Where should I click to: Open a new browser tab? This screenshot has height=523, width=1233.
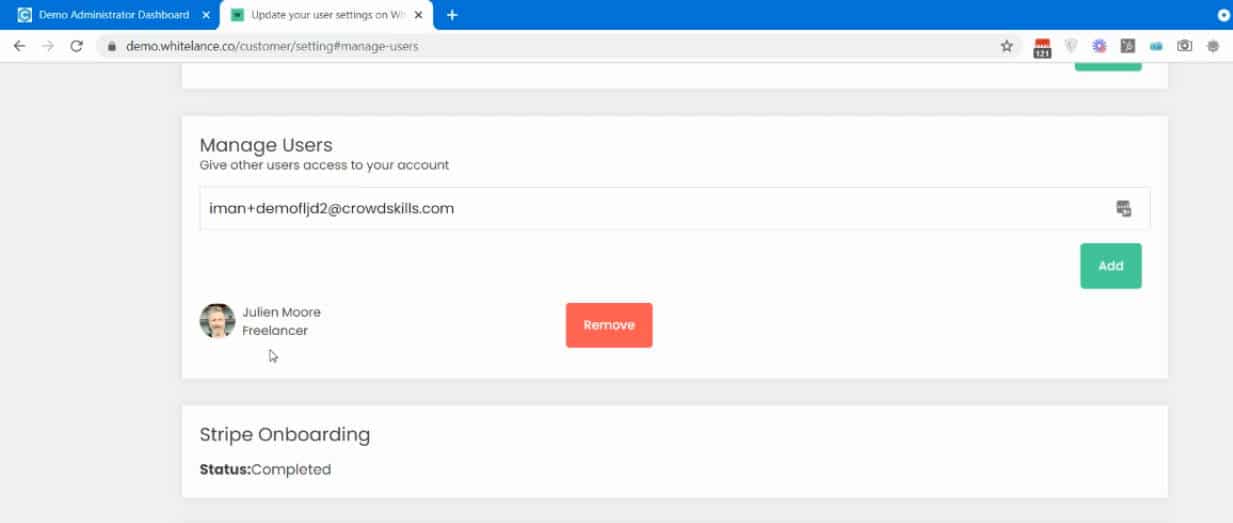click(452, 15)
